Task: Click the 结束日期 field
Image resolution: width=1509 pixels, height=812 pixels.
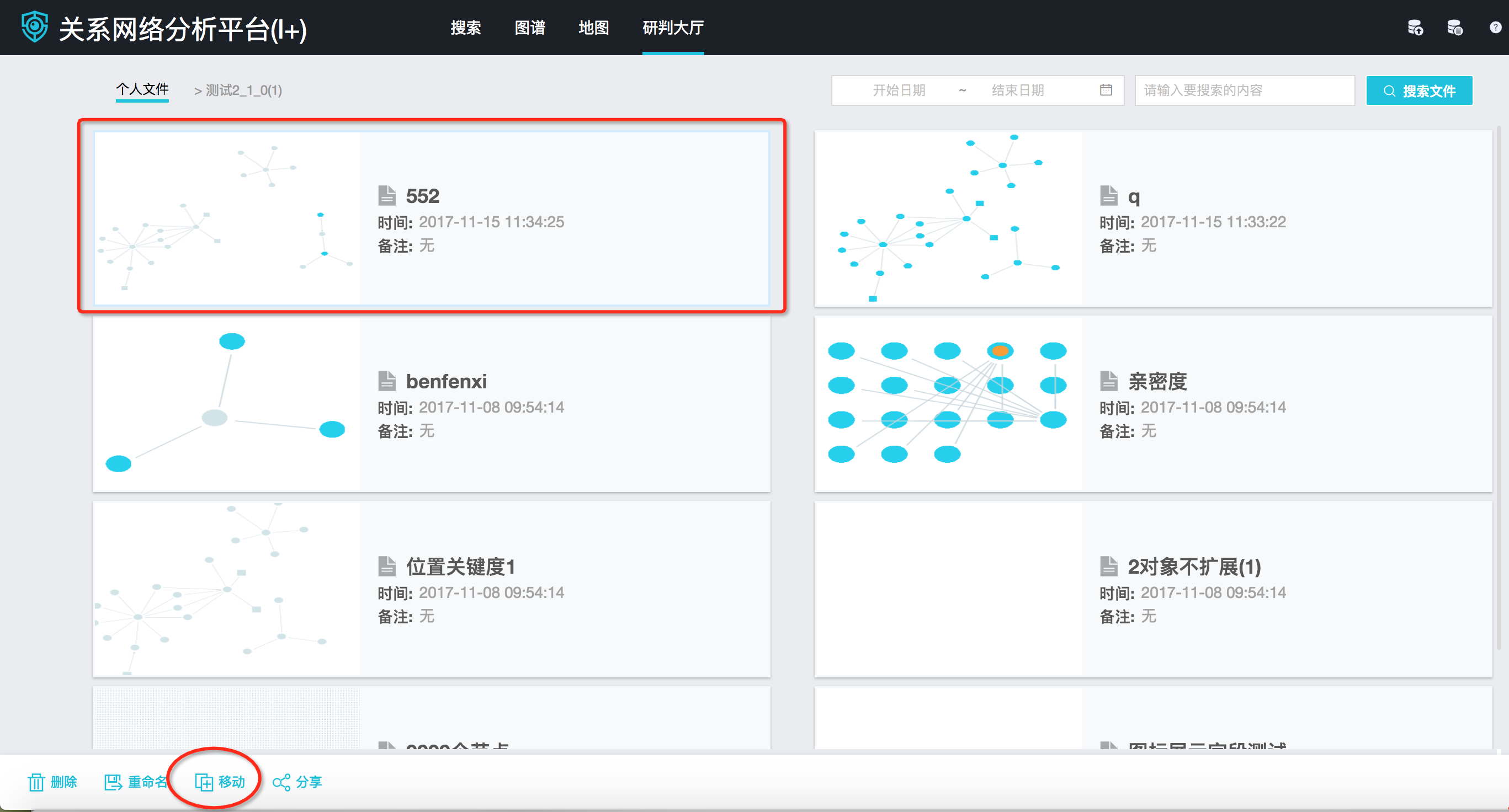Action: point(1018,90)
